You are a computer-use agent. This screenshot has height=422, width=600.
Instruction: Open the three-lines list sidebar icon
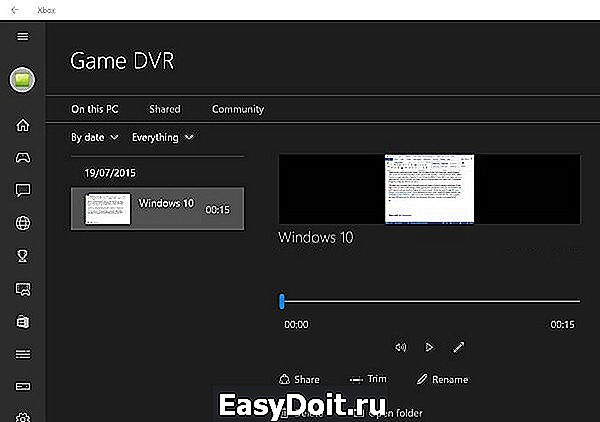pyautogui.click(x=23, y=354)
